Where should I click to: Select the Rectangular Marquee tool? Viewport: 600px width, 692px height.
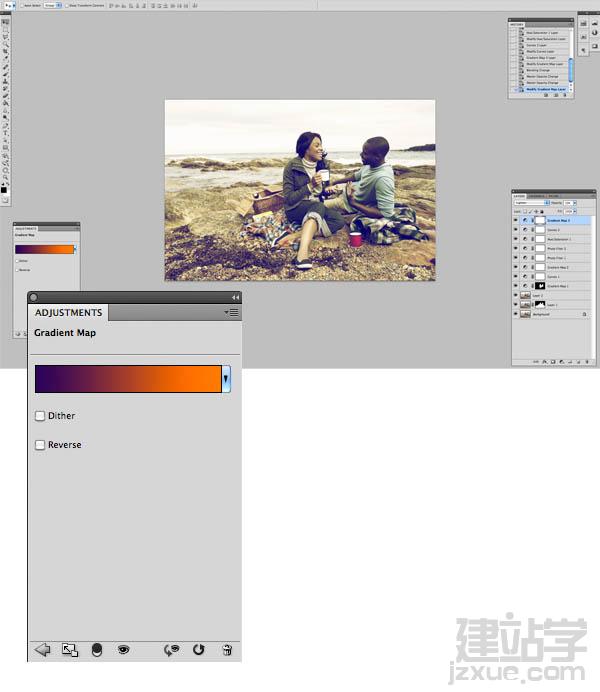(x=5, y=29)
